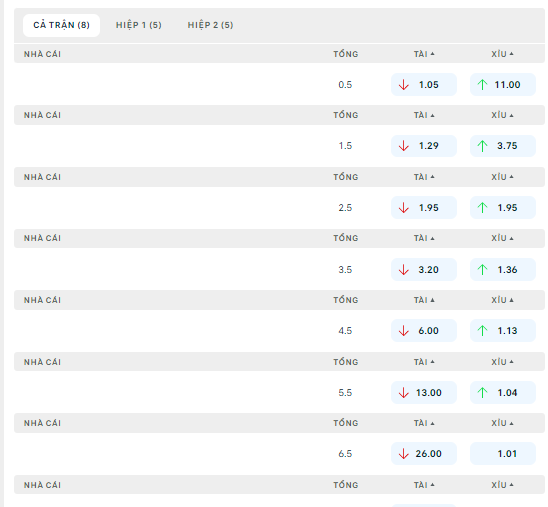This screenshot has height=507, width=548.
Task: Click the 3.5 total value
Action: point(345,269)
